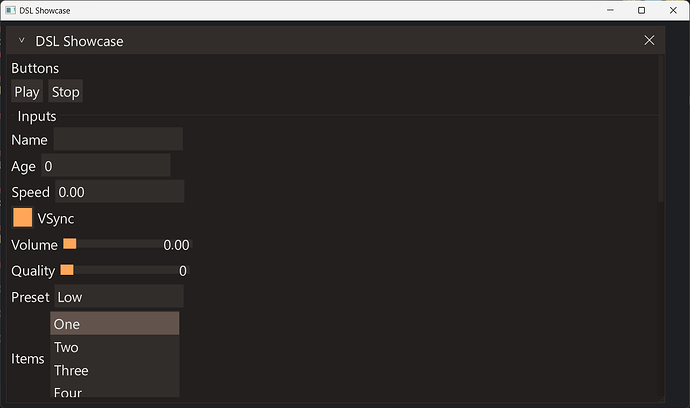Screen dimensions: 690x408
Task: Close the application window
Action: 673,10
